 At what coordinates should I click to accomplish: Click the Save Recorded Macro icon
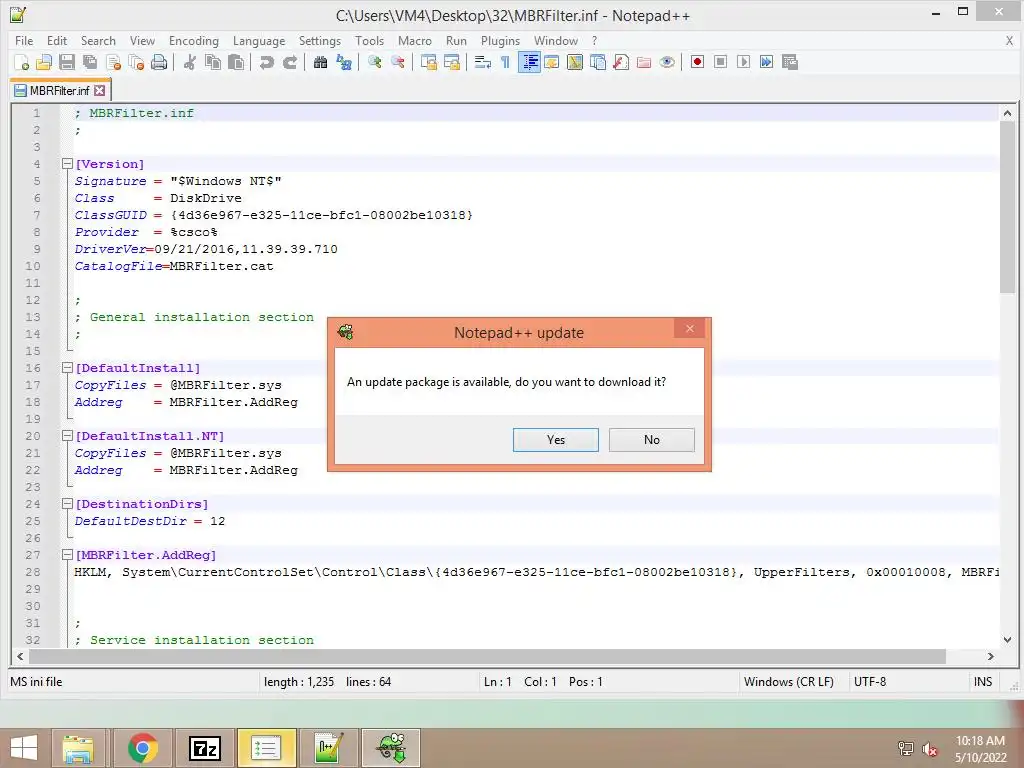click(790, 62)
